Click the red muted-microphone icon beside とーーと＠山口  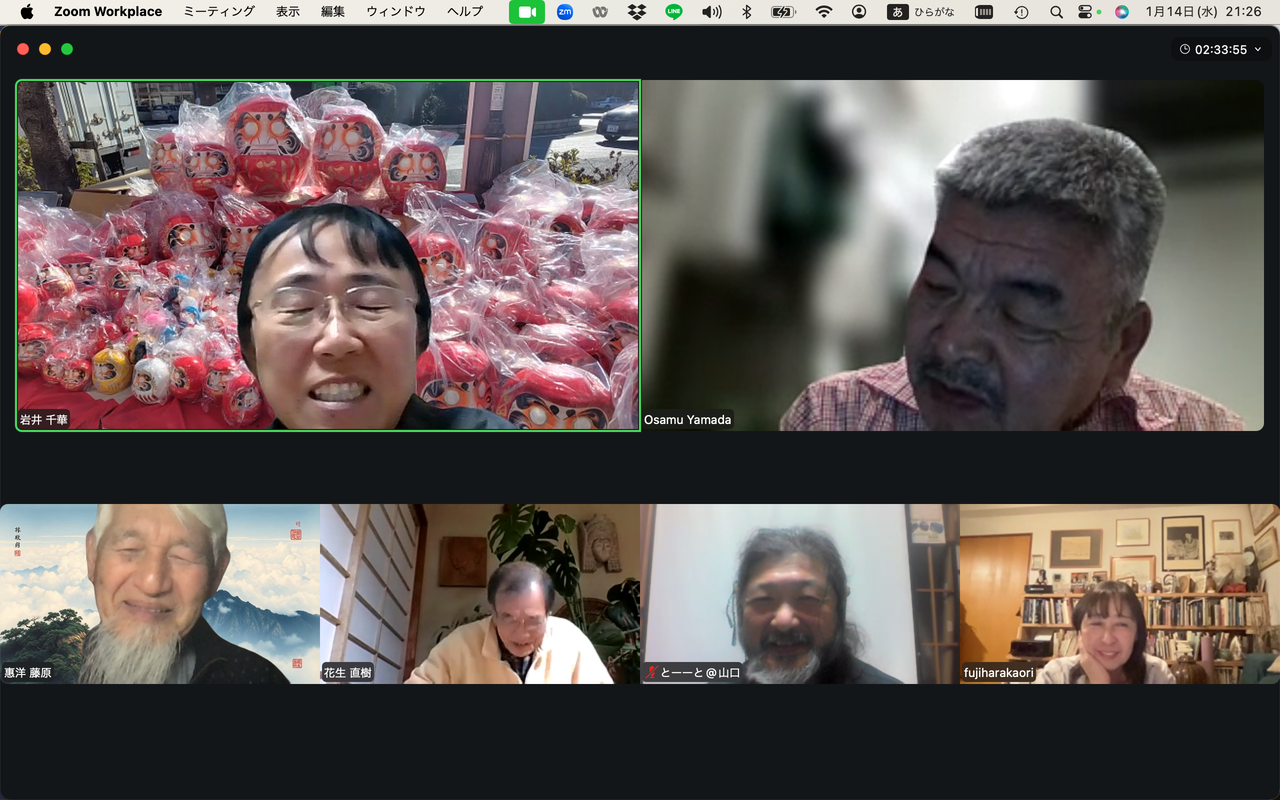click(x=651, y=673)
